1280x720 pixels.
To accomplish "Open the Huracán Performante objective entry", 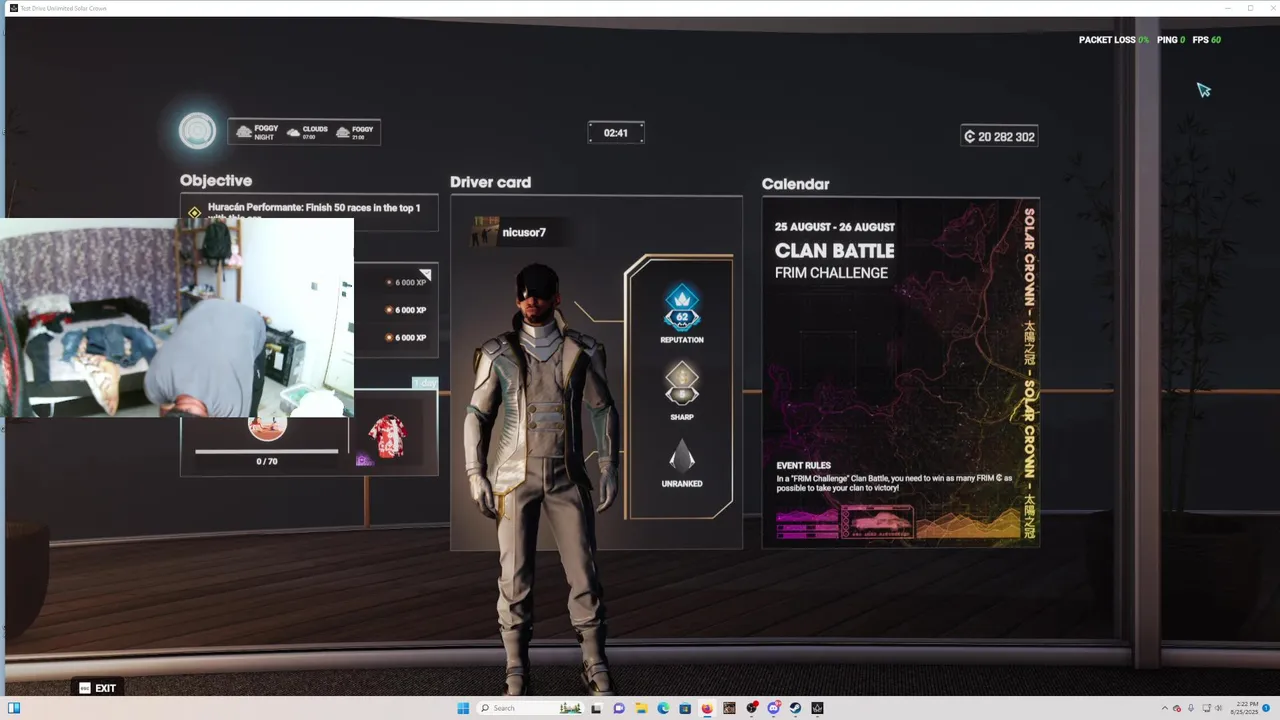I will [309, 211].
